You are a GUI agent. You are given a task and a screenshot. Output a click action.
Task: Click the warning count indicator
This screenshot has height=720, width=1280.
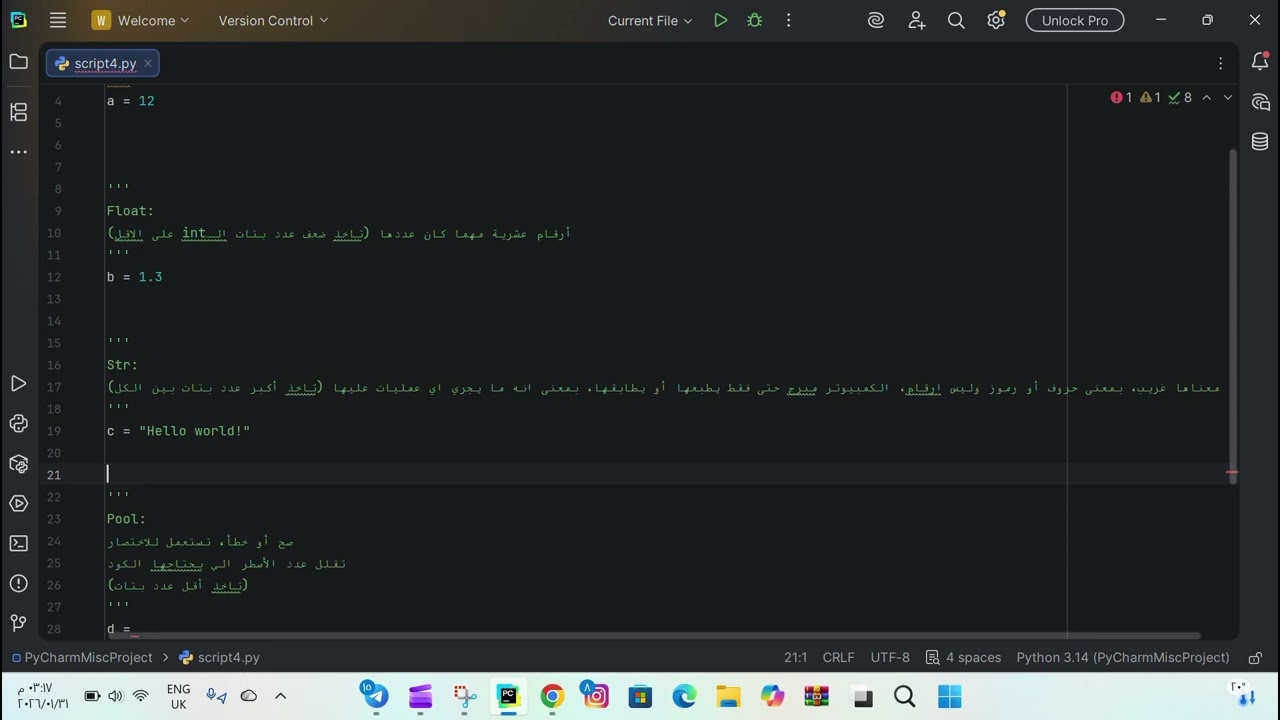point(1150,97)
